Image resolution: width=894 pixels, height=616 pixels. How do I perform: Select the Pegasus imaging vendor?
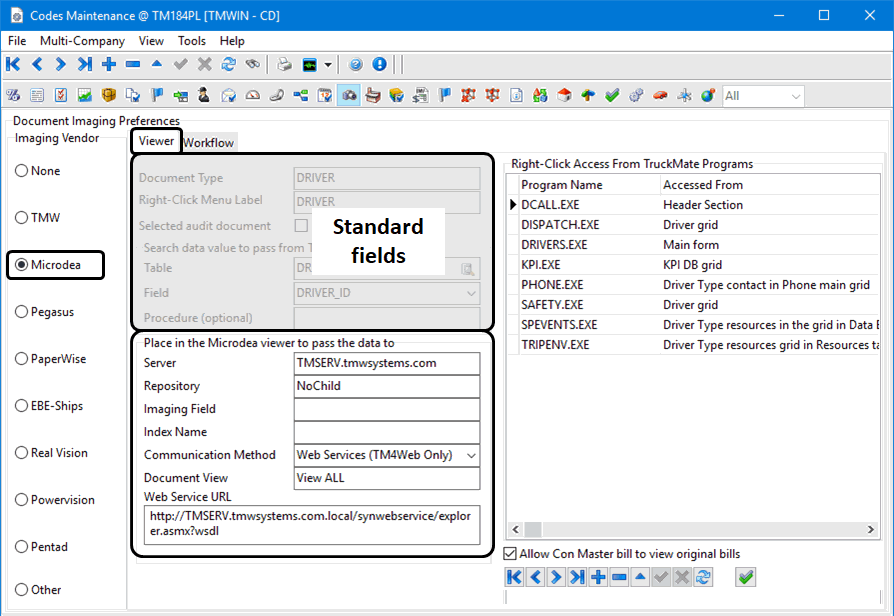21,312
